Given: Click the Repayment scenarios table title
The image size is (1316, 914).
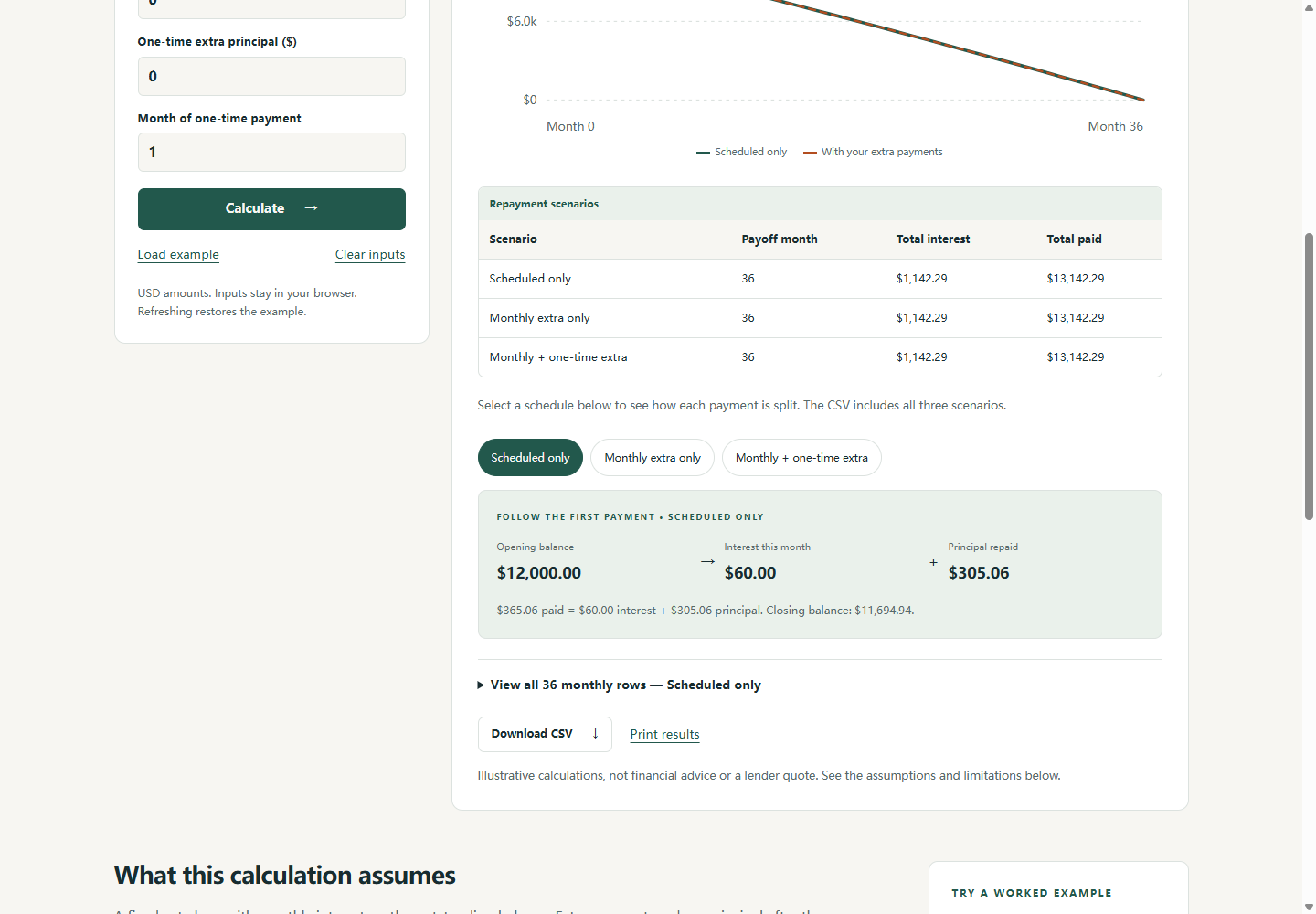Looking at the screenshot, I should (544, 204).
